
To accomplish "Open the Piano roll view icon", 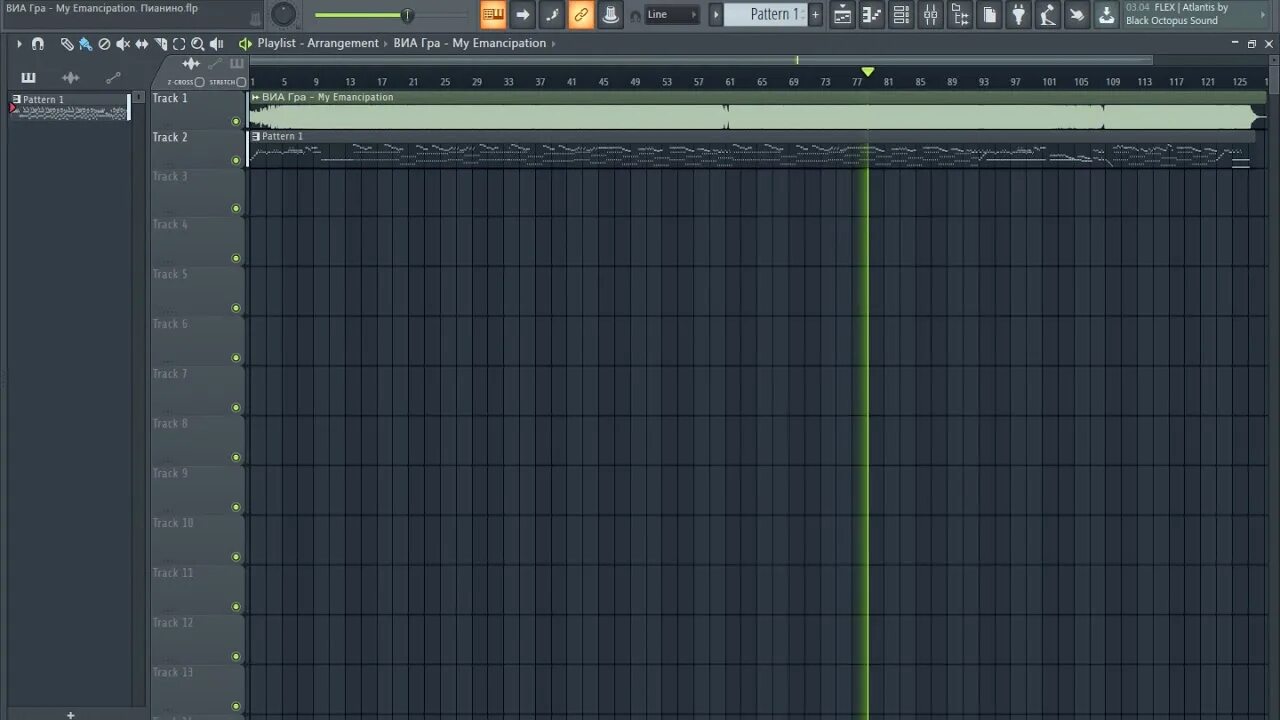I will click(x=872, y=14).
